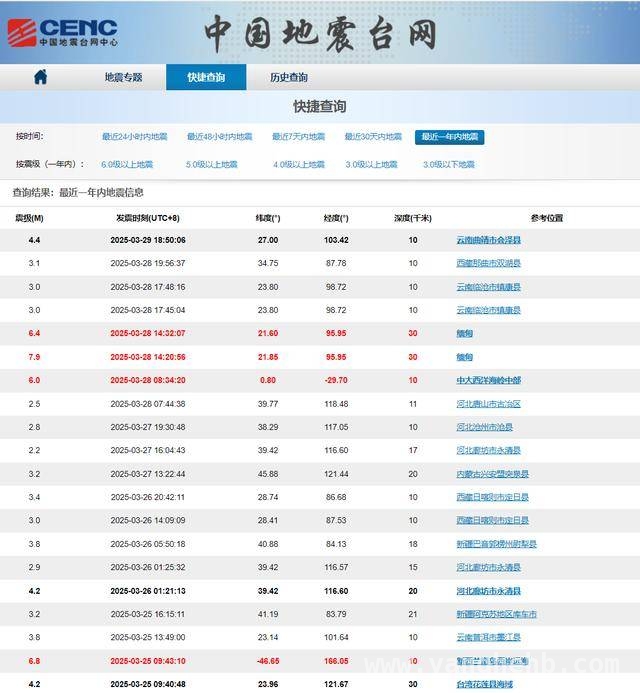Screen dimensions: 640x693
Task: Select the red magnitude 7.9 cell
Action: pos(34,357)
